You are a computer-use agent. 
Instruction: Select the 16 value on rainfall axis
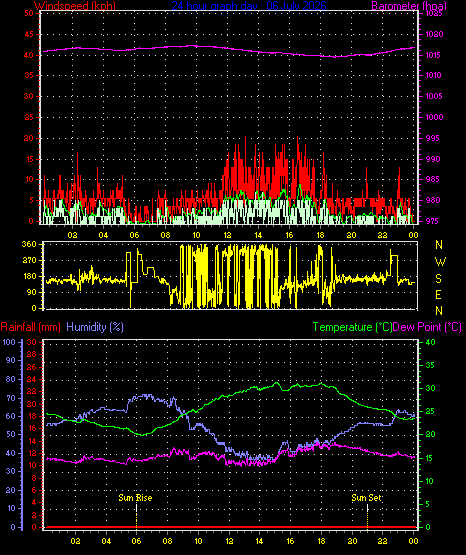click(x=32, y=428)
